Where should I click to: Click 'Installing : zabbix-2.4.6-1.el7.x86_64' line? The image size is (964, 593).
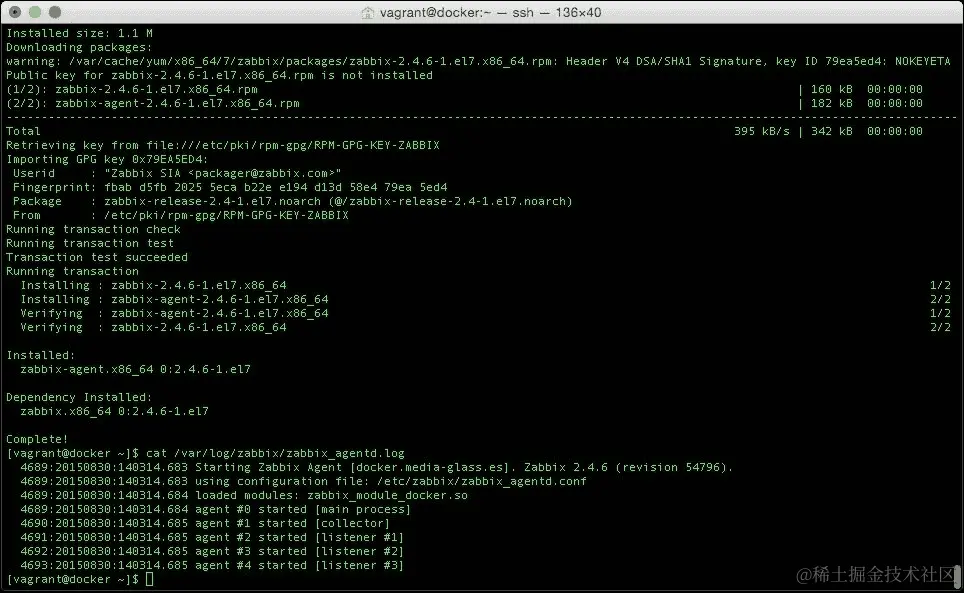[x=154, y=285]
